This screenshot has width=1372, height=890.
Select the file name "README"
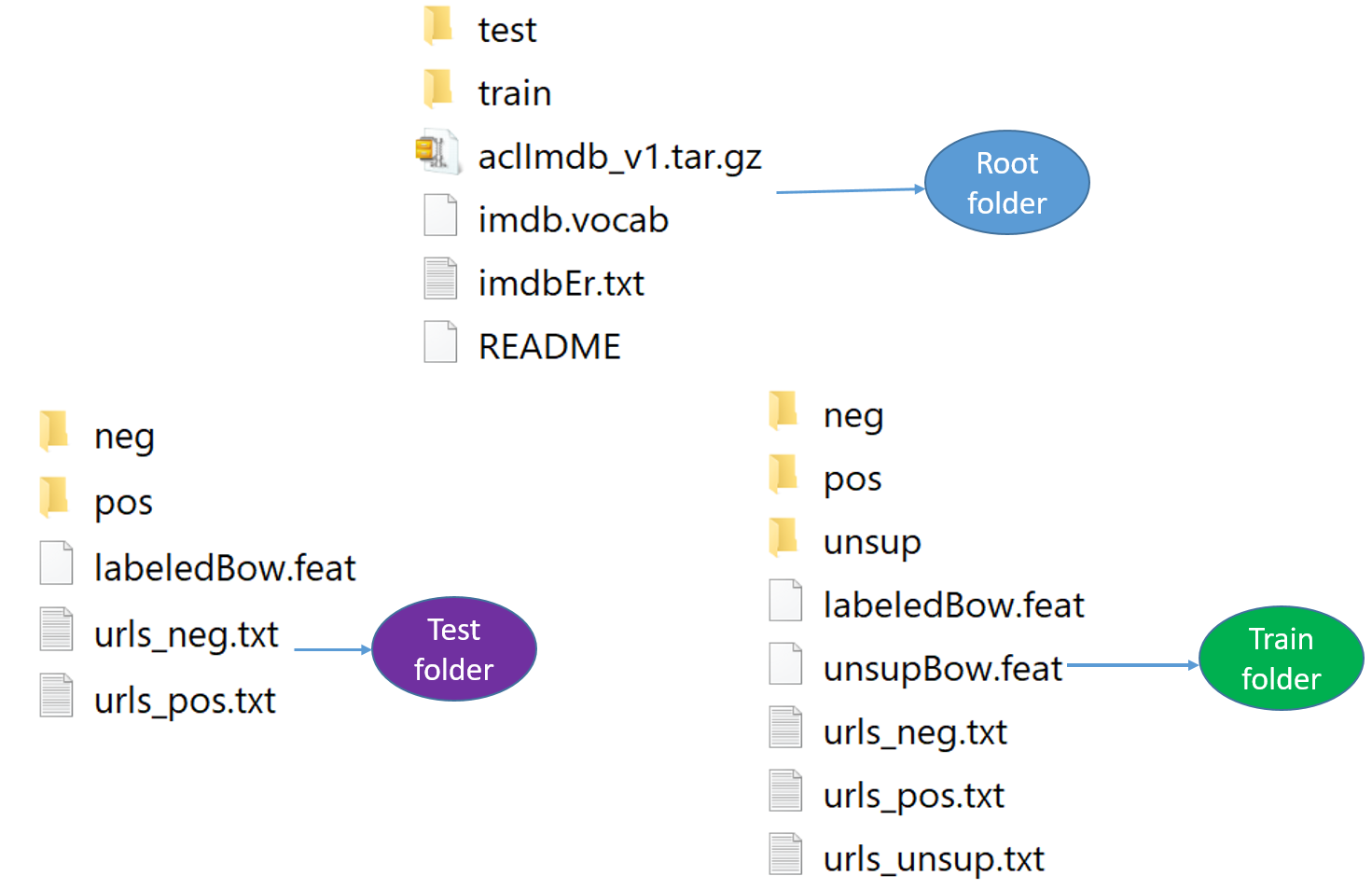[549, 347]
